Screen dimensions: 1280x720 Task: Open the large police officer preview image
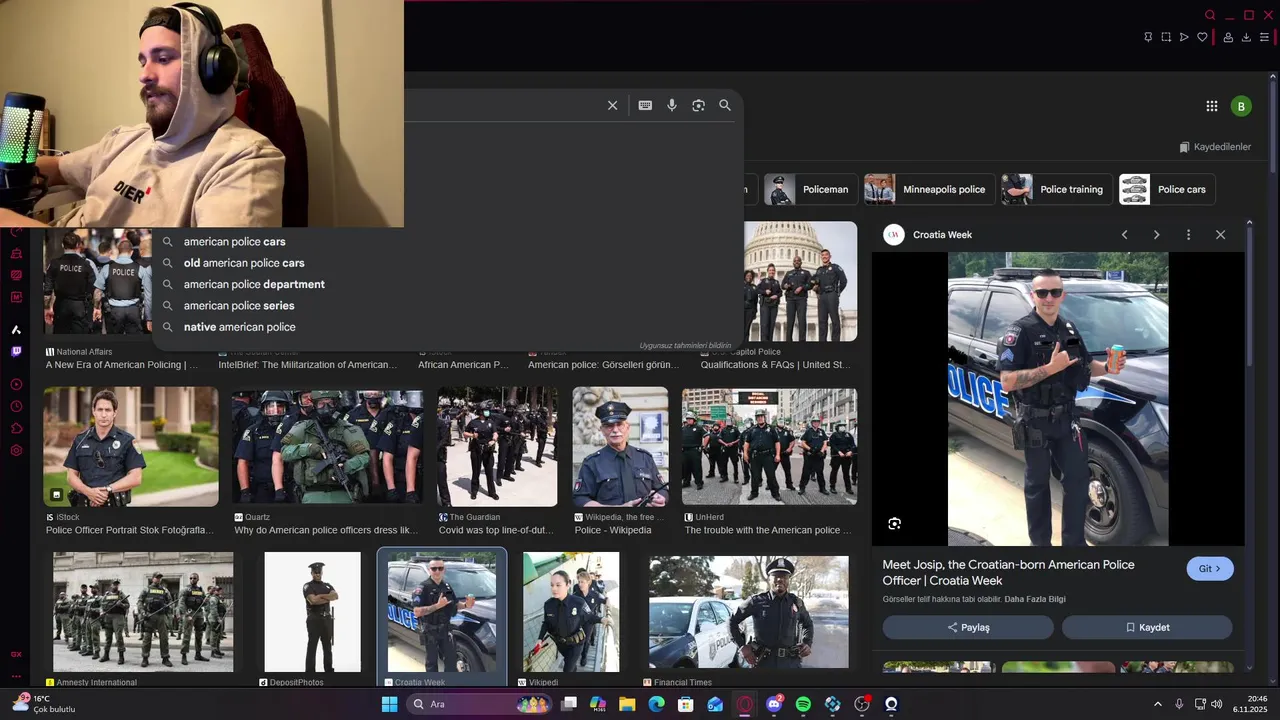point(1058,399)
